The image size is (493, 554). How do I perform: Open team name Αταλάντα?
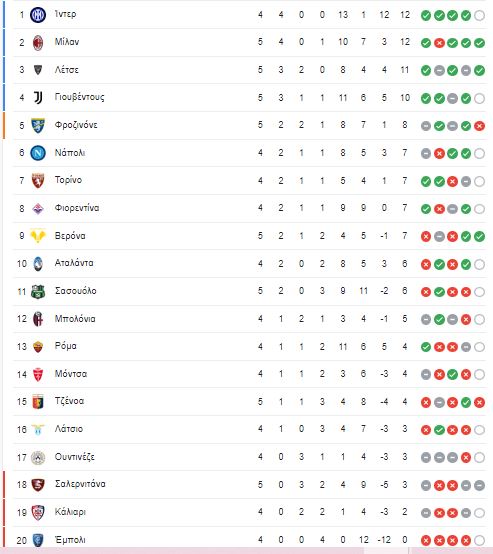(74, 263)
